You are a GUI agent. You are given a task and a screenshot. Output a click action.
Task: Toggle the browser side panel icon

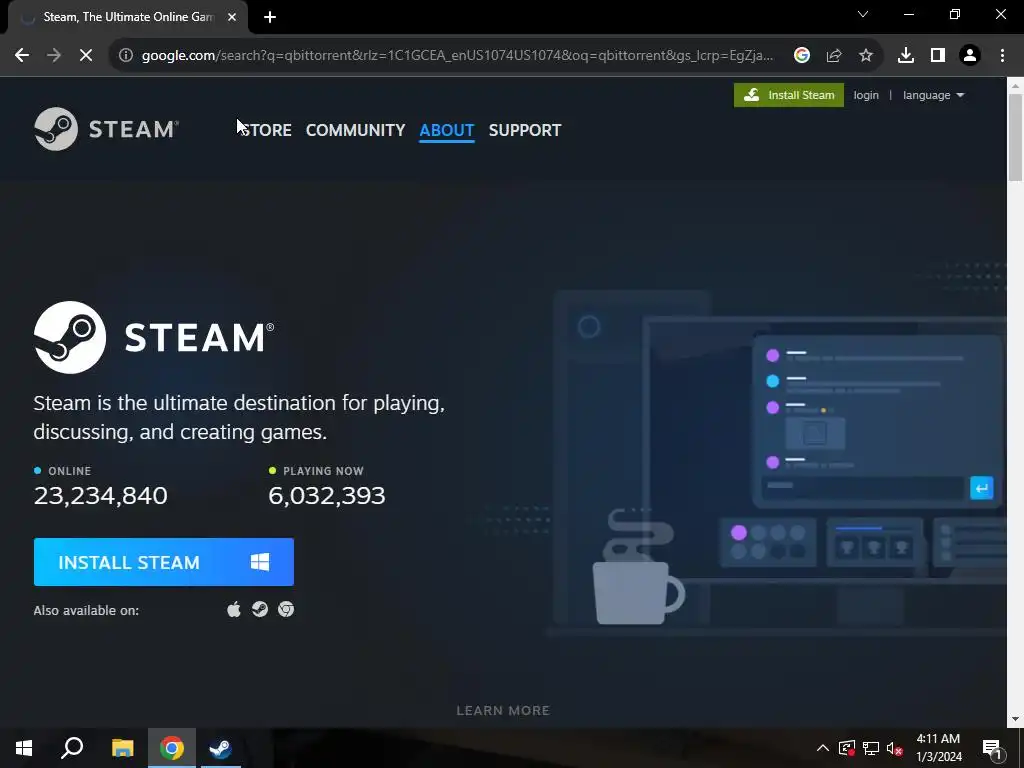click(938, 56)
